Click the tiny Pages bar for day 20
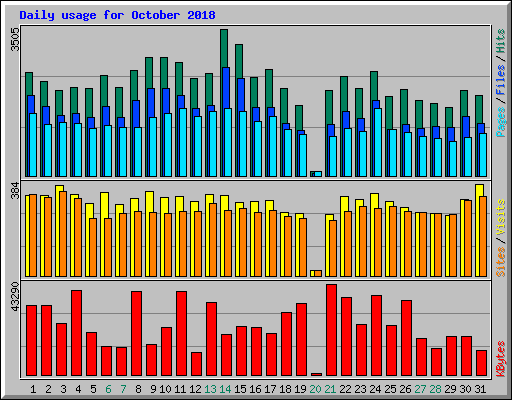Image resolution: width=512 pixels, height=400 pixels. (318, 174)
